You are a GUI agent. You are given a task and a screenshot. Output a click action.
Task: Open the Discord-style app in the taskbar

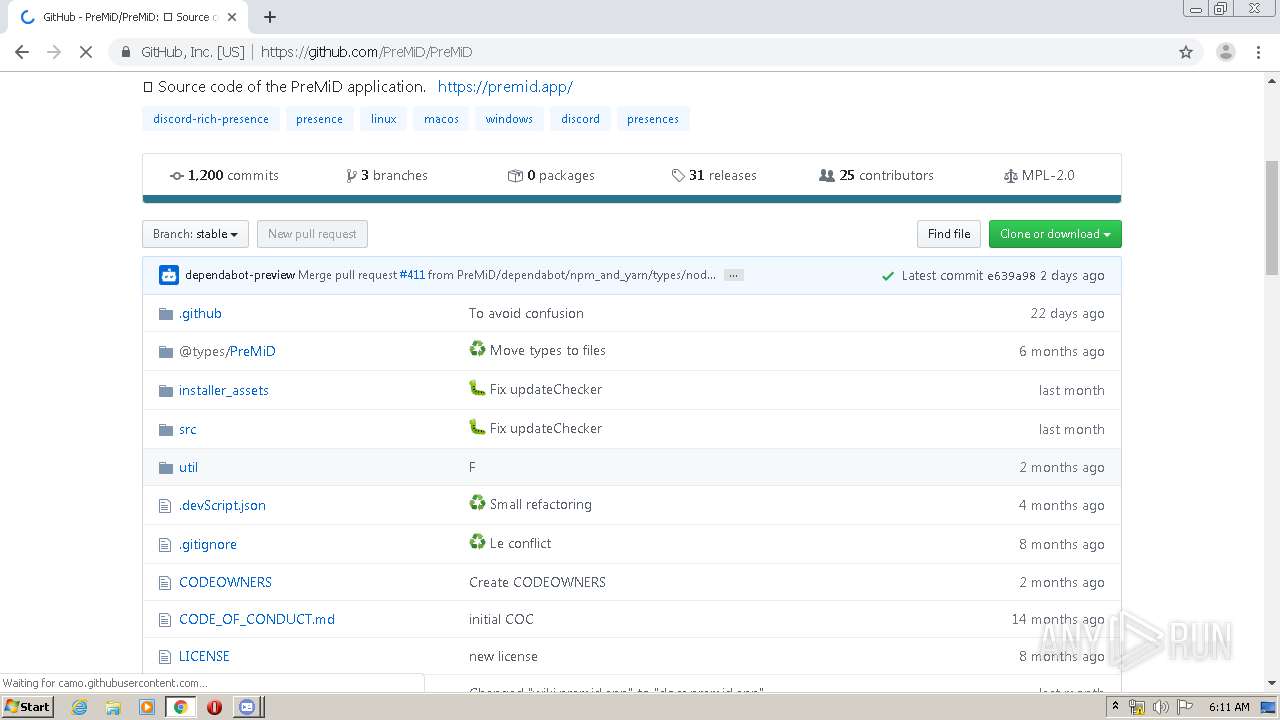tap(247, 707)
